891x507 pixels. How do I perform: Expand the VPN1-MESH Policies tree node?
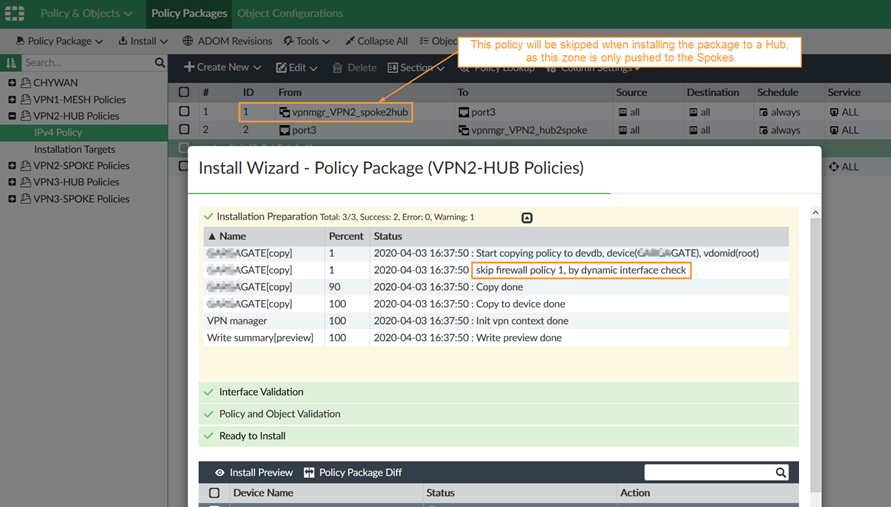12,100
